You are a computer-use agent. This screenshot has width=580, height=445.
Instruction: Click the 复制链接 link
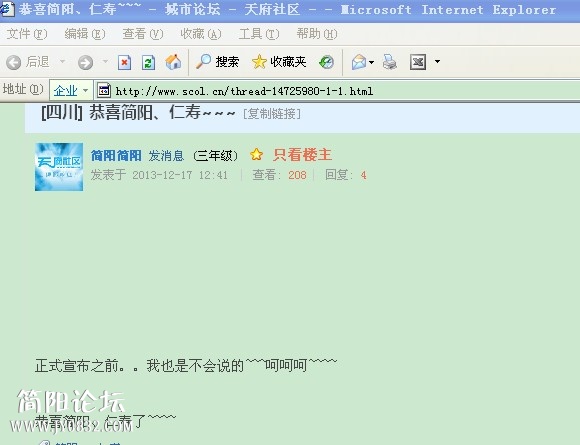tap(272, 114)
